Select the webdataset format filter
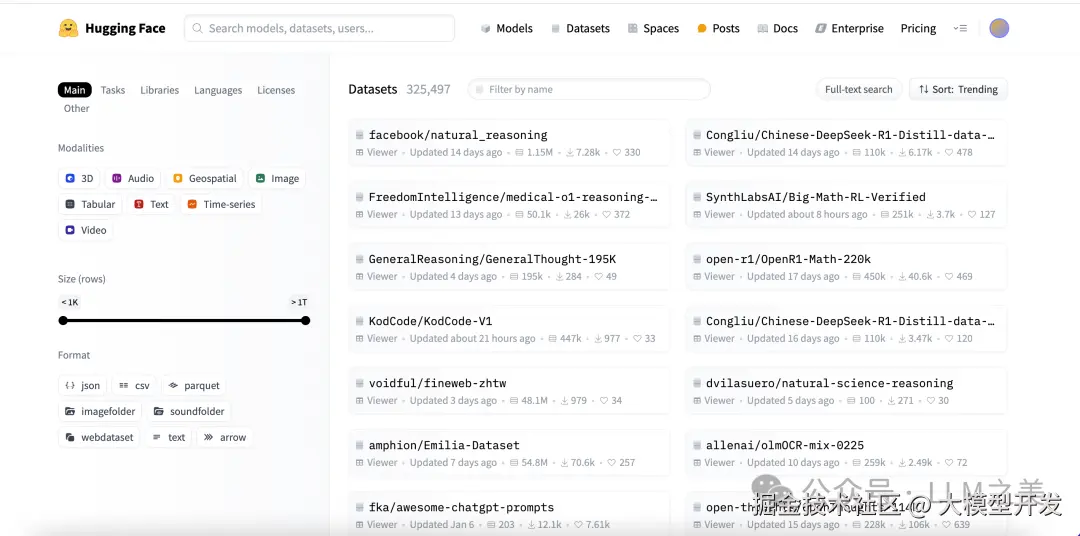This screenshot has height=536, width=1080. click(99, 437)
